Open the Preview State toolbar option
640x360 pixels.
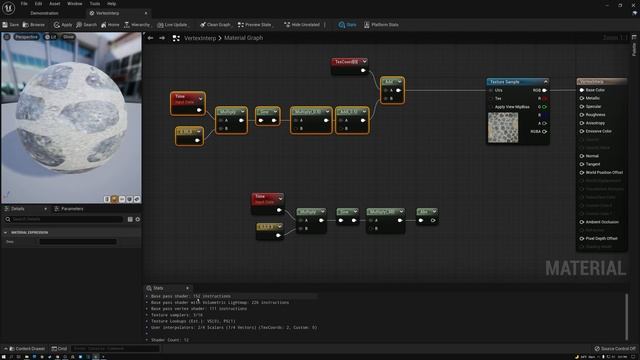tap(254, 25)
